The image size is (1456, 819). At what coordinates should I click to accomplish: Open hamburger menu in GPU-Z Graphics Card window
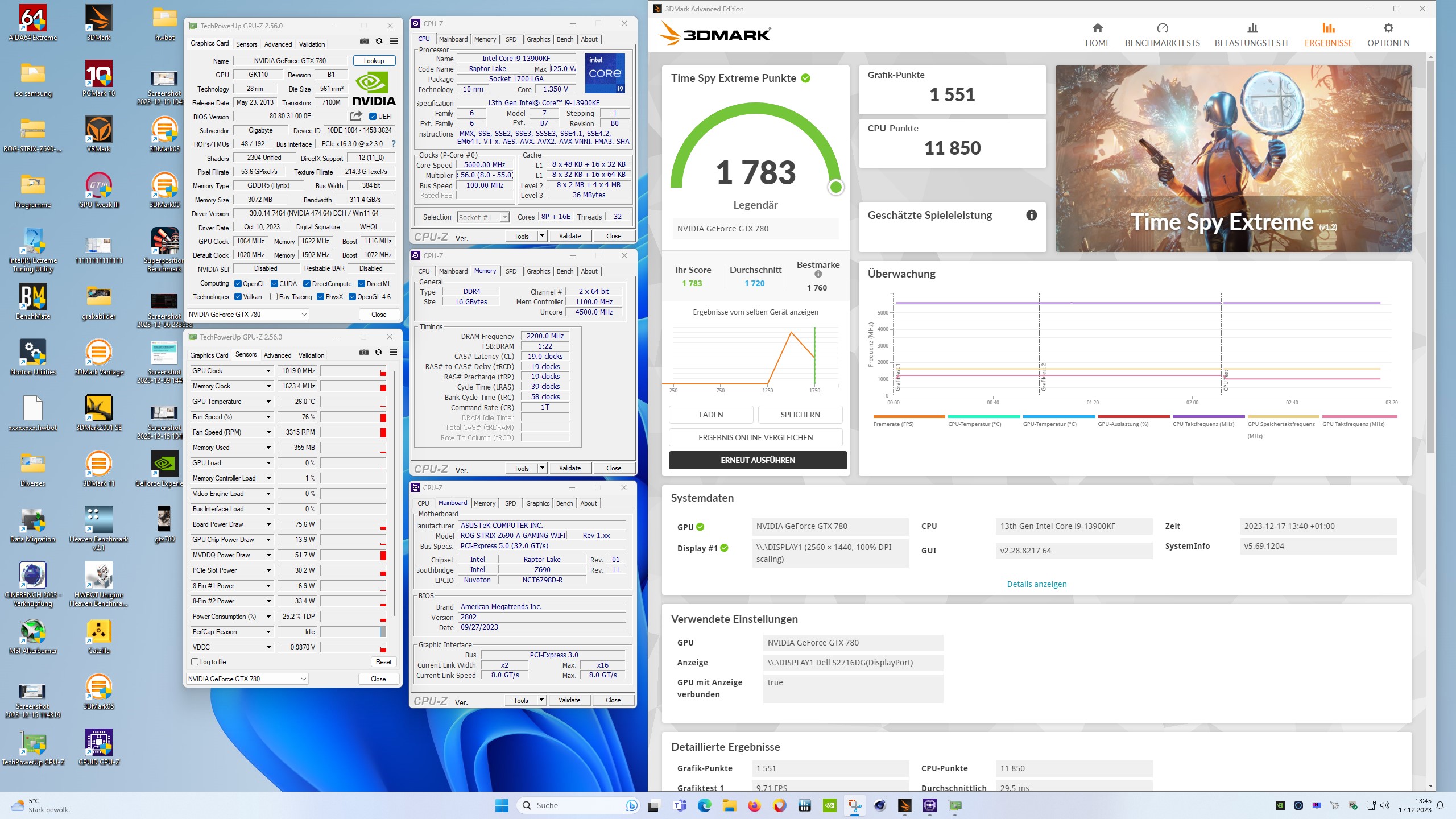pyautogui.click(x=394, y=42)
